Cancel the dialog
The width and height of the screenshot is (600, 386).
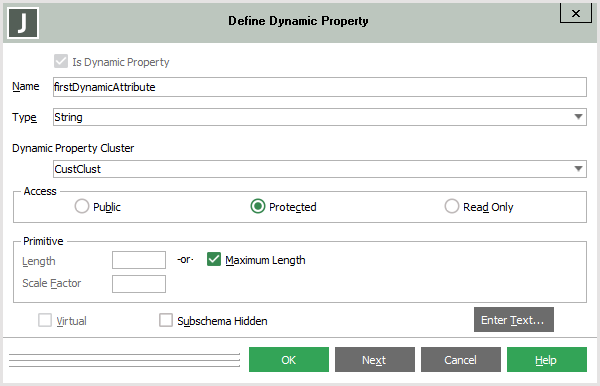(x=461, y=360)
